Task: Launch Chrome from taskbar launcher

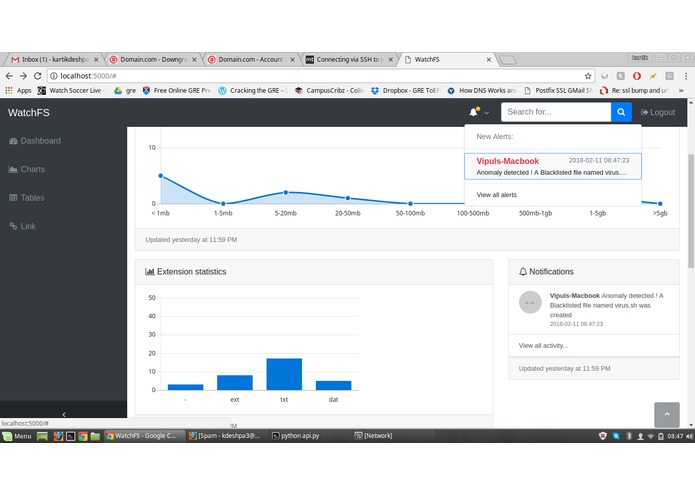Action: [83, 436]
